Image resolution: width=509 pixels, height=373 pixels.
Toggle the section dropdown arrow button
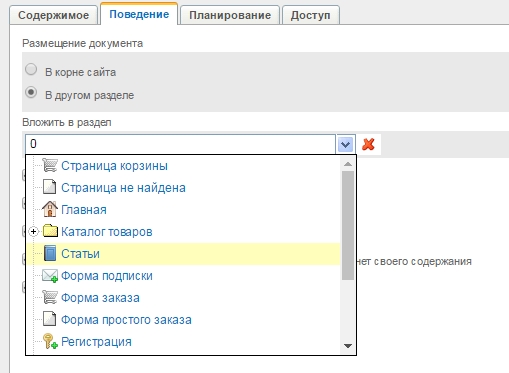(x=345, y=144)
